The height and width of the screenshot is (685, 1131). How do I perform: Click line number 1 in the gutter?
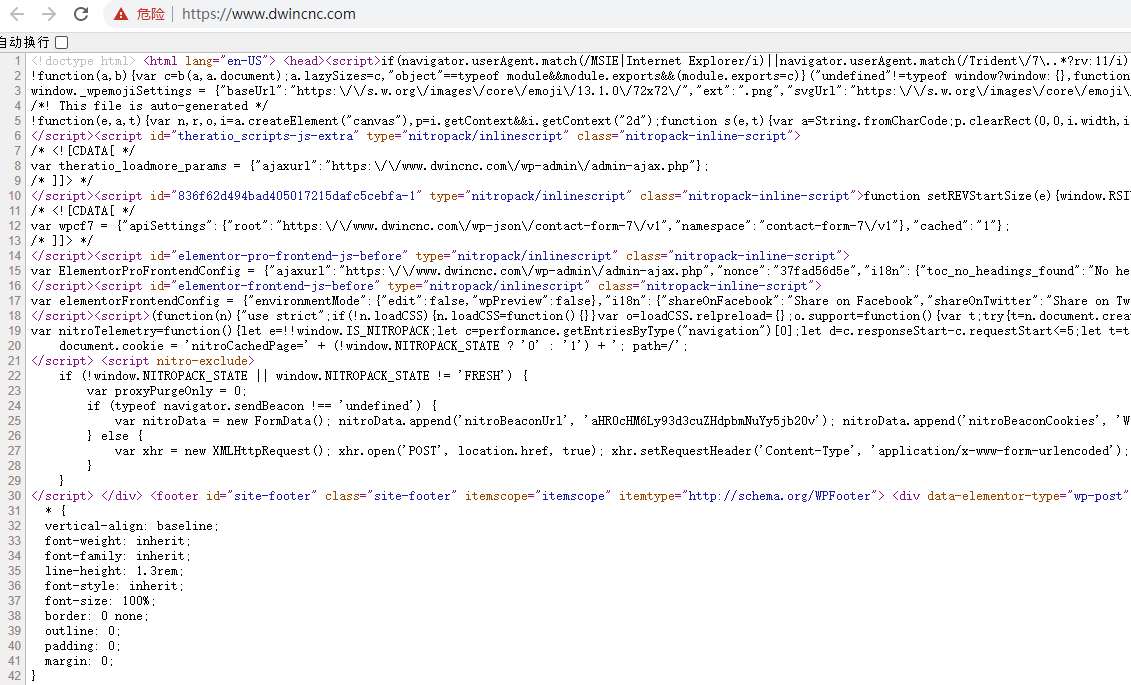coord(19,60)
